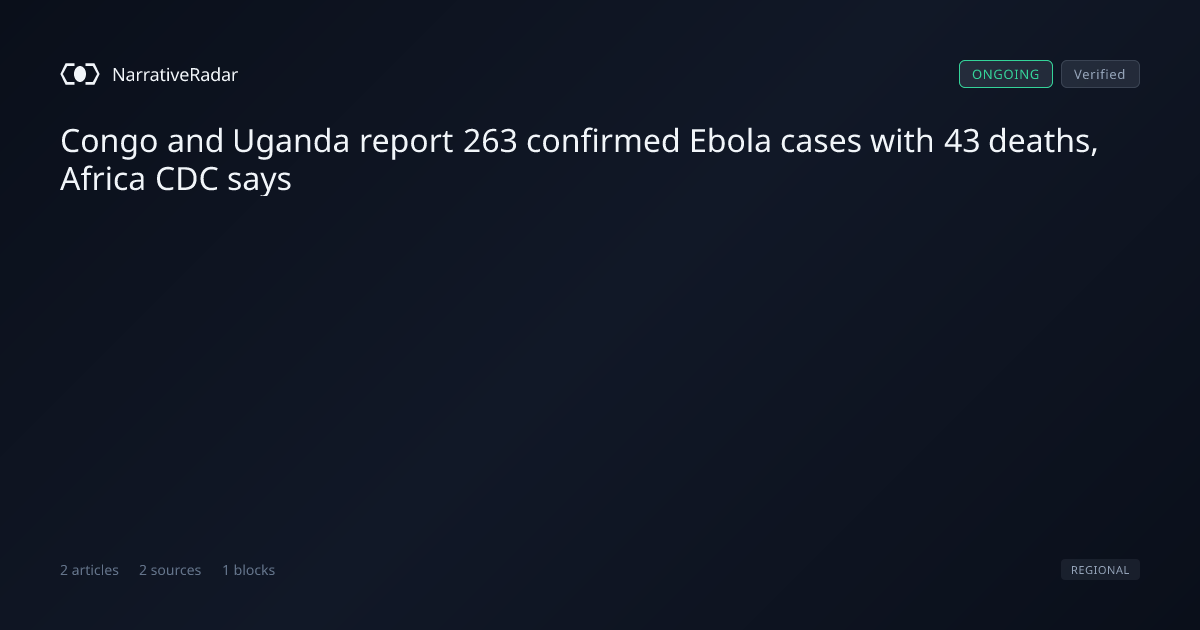Click the NarrativeRadar hexagon logo icon
The height and width of the screenshot is (630, 1200).
80,74
